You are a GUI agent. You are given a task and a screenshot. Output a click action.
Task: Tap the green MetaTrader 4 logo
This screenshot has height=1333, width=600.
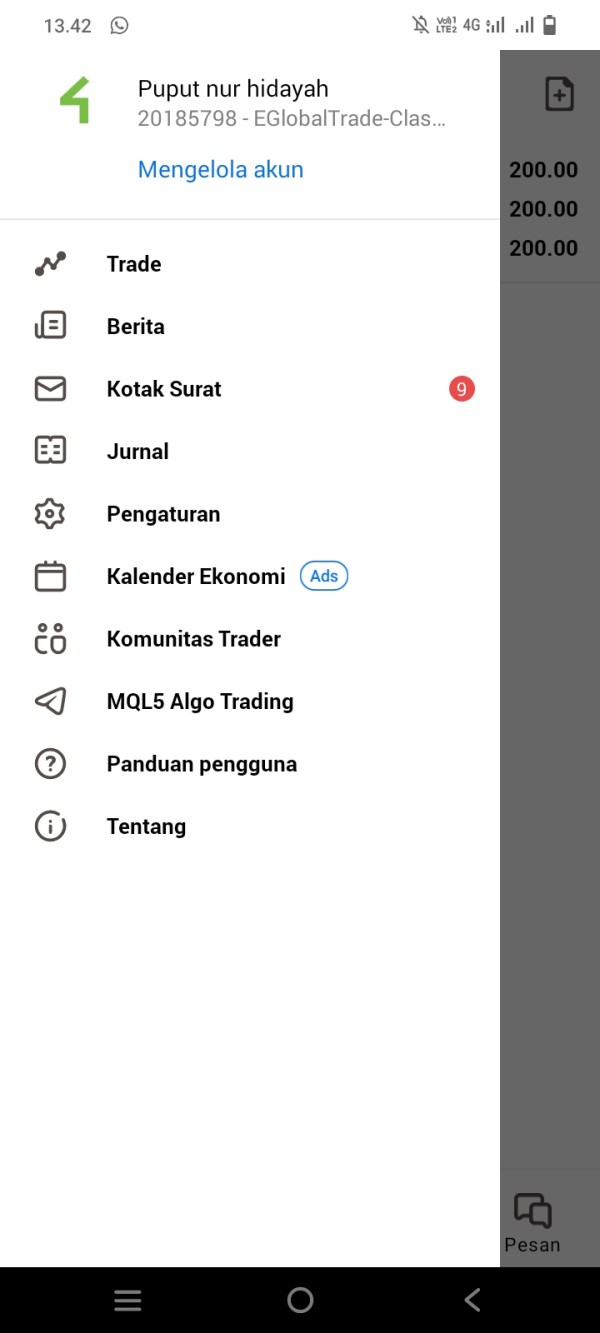[x=75, y=100]
